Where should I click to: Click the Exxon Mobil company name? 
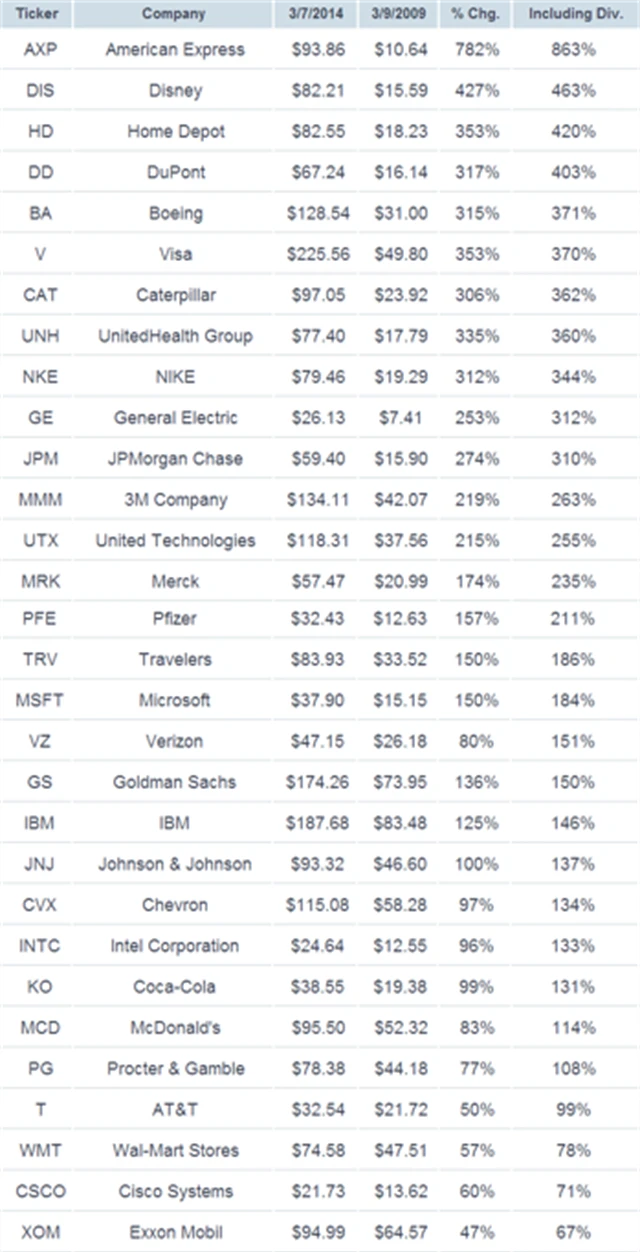[x=174, y=1232]
